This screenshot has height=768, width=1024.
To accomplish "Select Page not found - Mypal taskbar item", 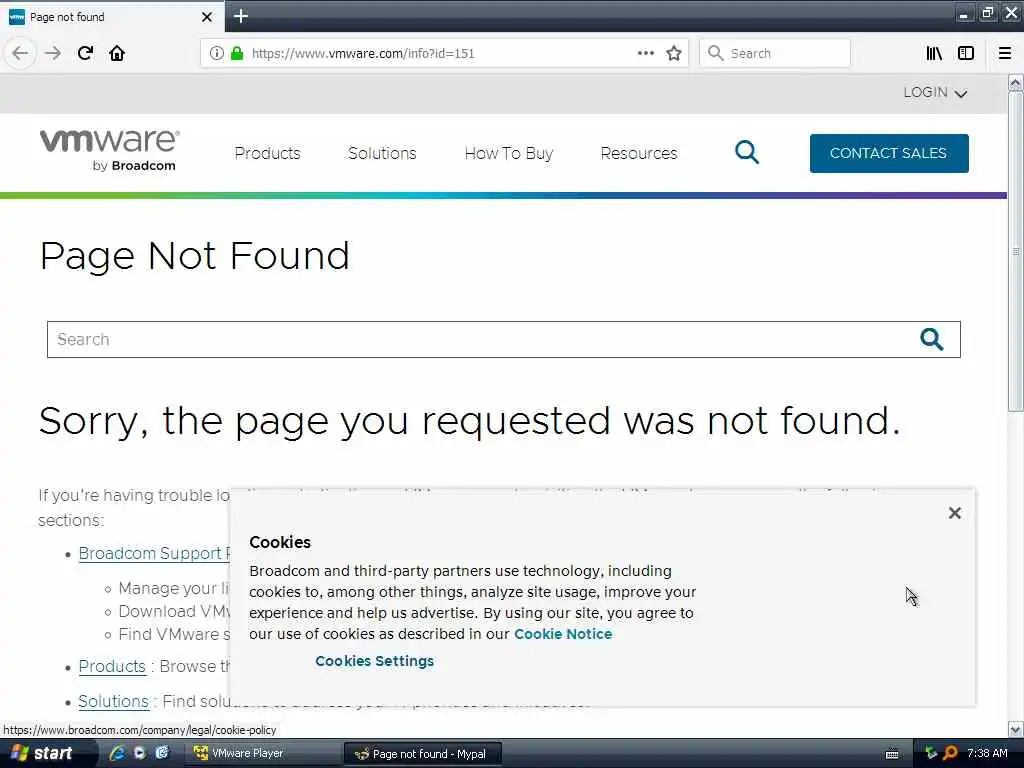I will pyautogui.click(x=422, y=754).
